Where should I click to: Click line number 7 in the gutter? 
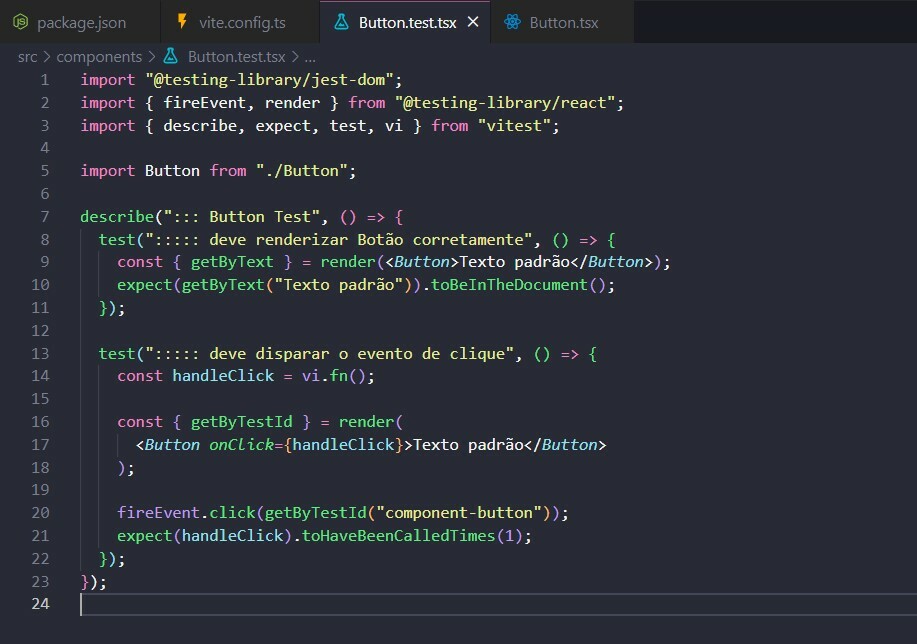click(x=44, y=217)
